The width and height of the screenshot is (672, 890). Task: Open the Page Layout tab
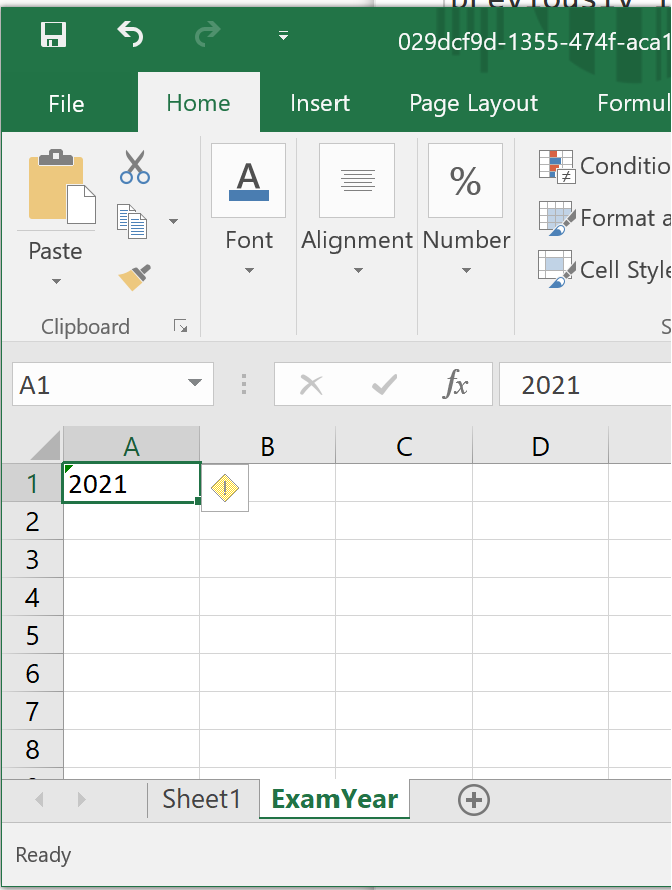[x=473, y=103]
